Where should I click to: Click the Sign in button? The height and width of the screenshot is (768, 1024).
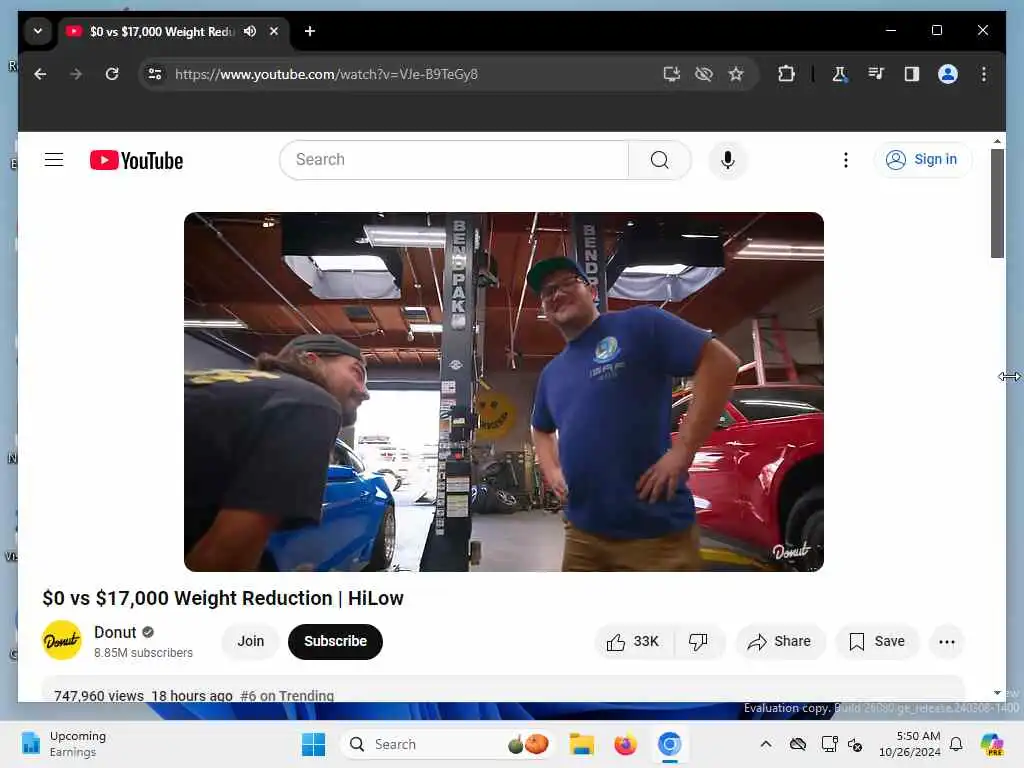point(922,159)
